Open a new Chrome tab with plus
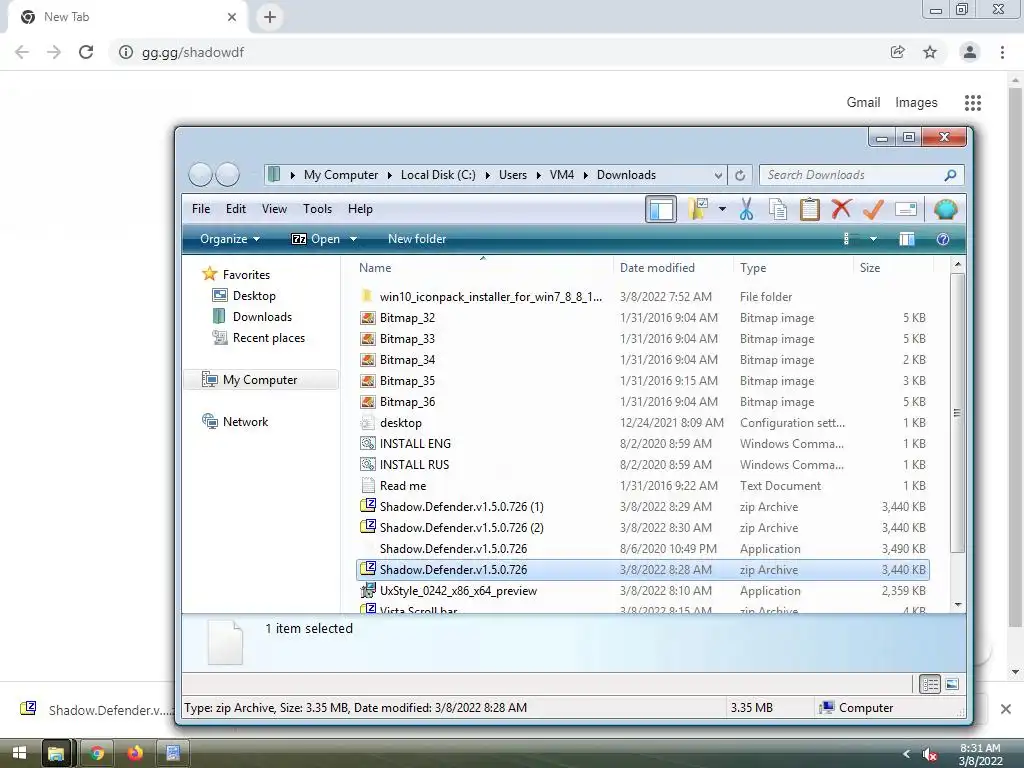This screenshot has width=1024, height=768. (x=270, y=17)
